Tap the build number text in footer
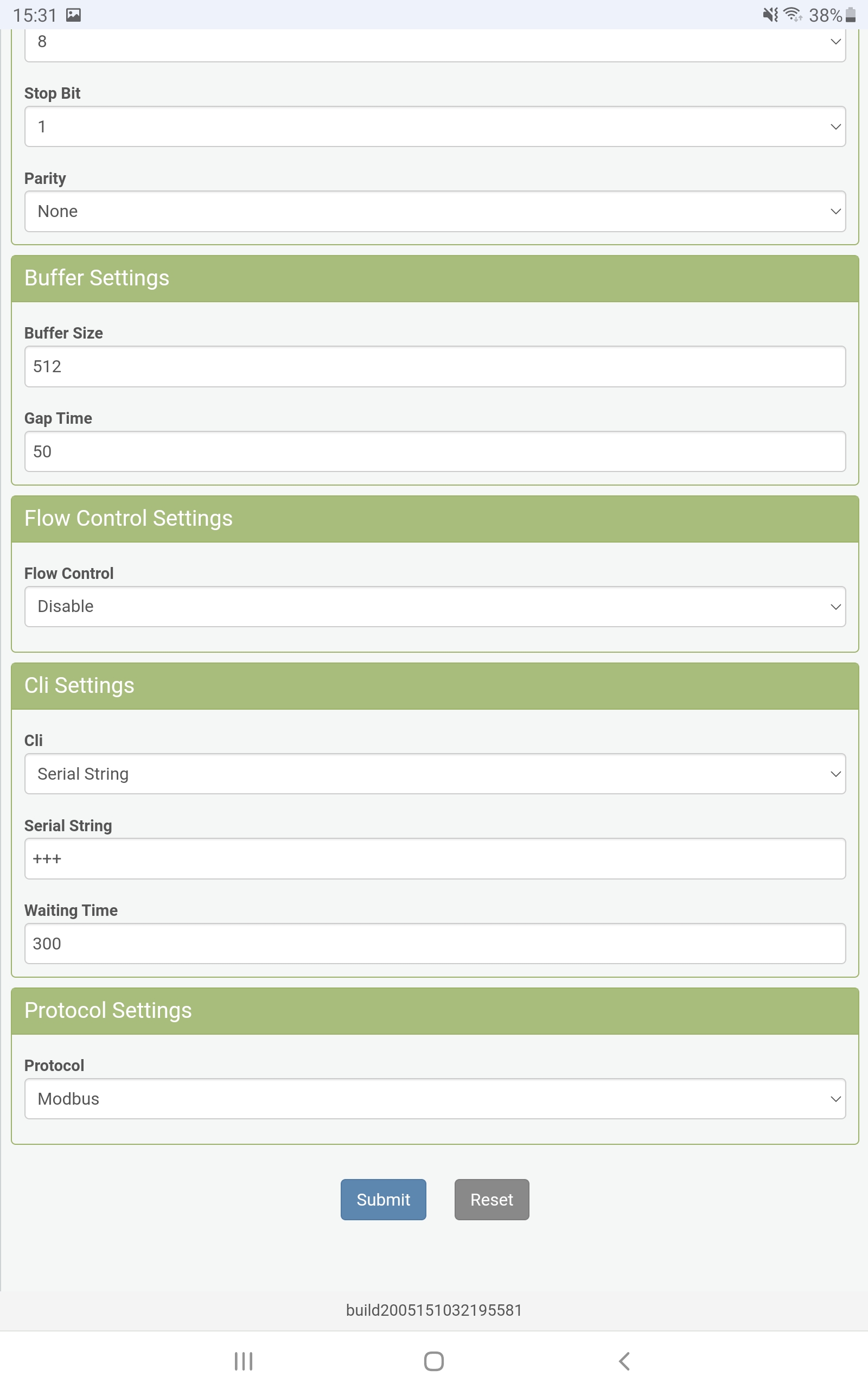Image resolution: width=868 pixels, height=1389 pixels. (433, 1310)
